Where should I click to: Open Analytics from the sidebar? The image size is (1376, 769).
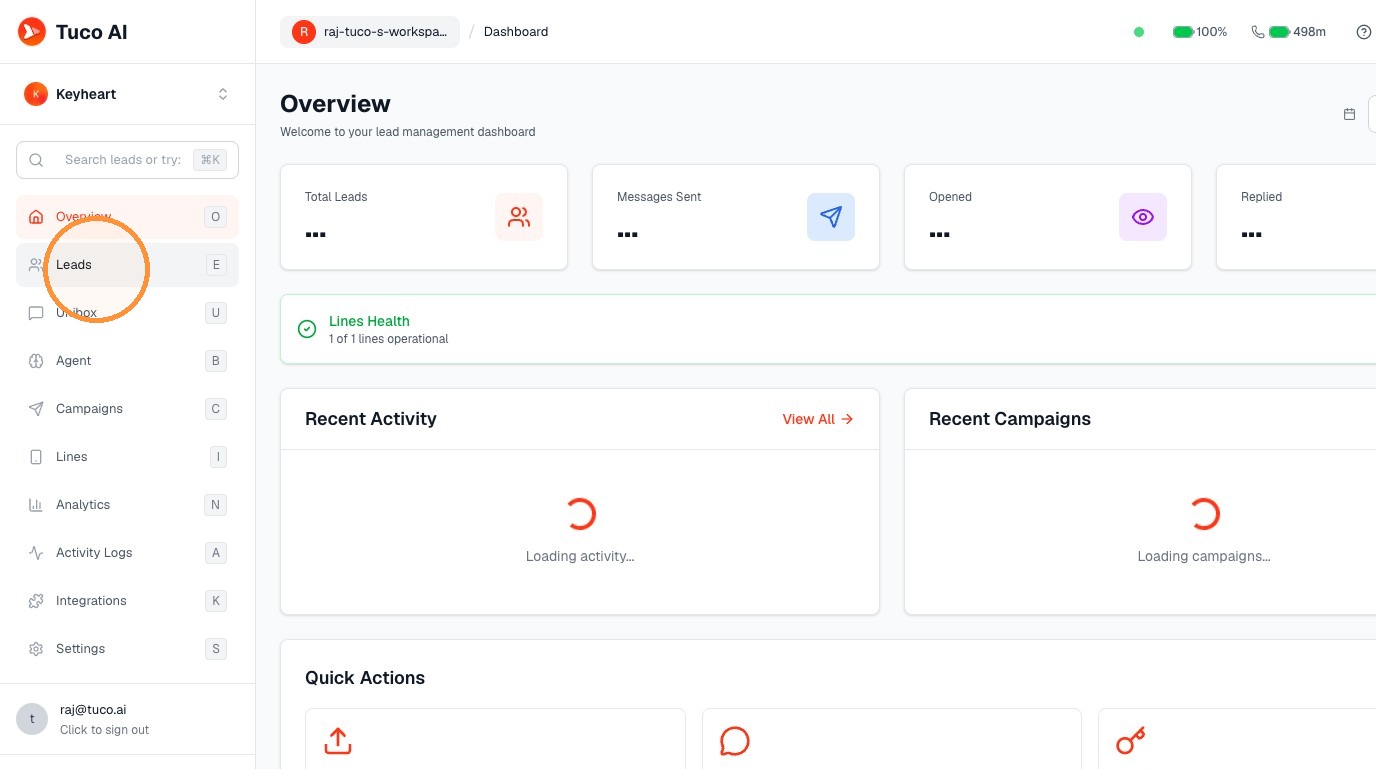[128, 505]
